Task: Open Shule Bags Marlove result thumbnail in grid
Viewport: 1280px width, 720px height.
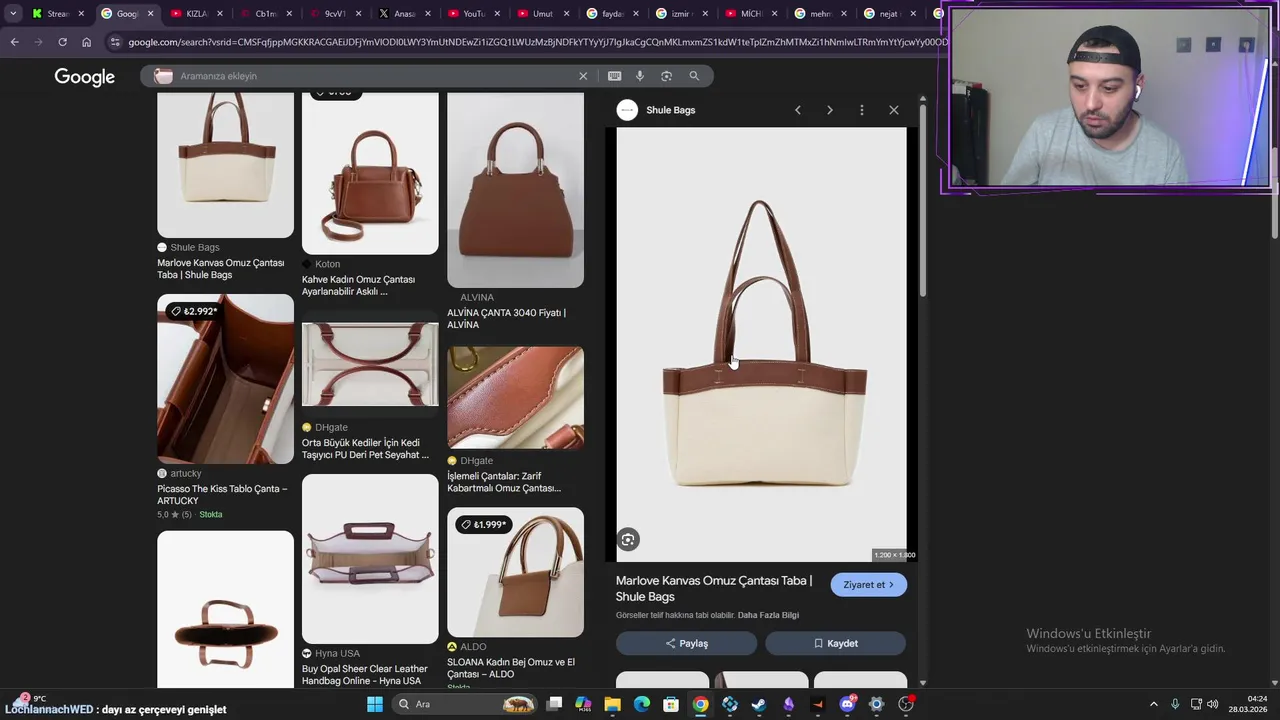Action: point(225,165)
